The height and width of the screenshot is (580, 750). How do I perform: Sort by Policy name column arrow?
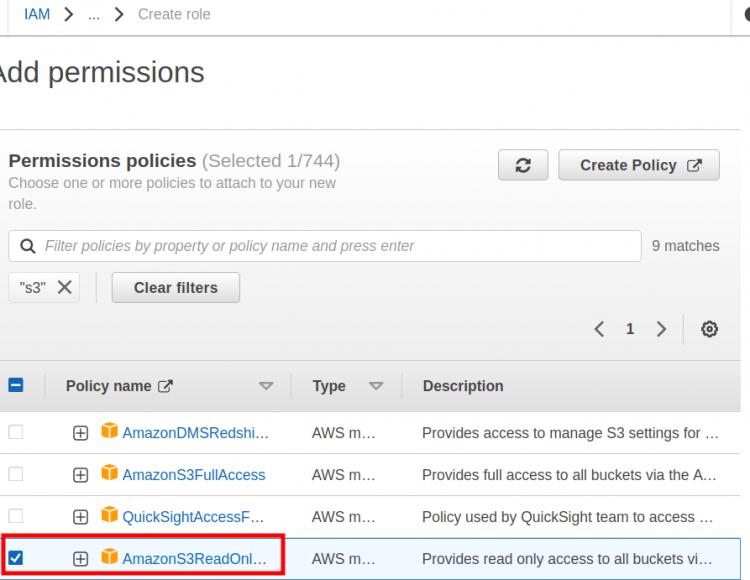coord(266,386)
